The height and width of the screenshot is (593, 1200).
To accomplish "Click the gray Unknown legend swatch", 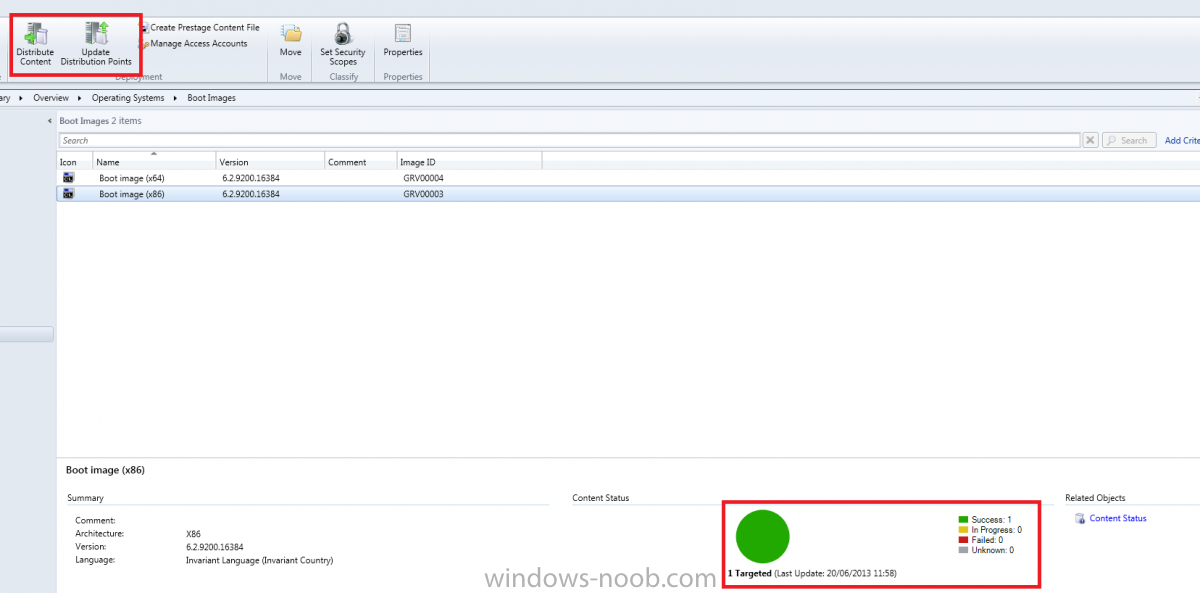I will 963,550.
